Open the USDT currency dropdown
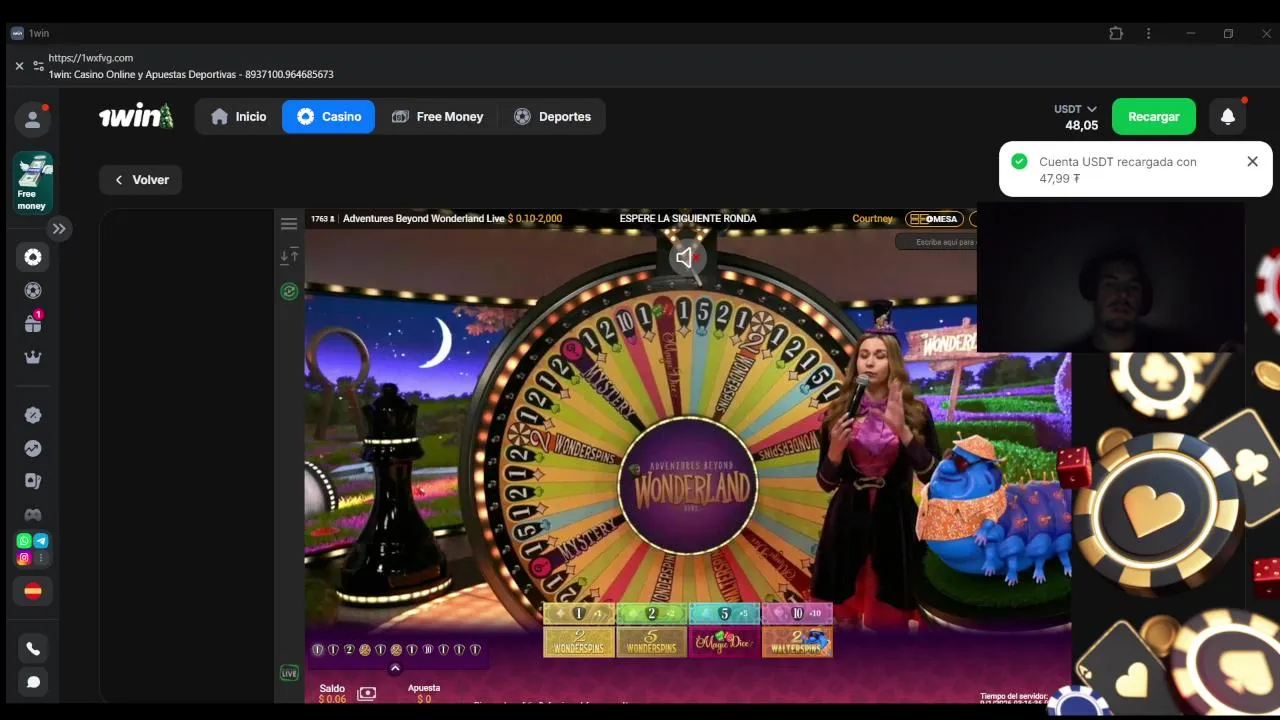Image resolution: width=1280 pixels, height=720 pixels. tap(1075, 109)
